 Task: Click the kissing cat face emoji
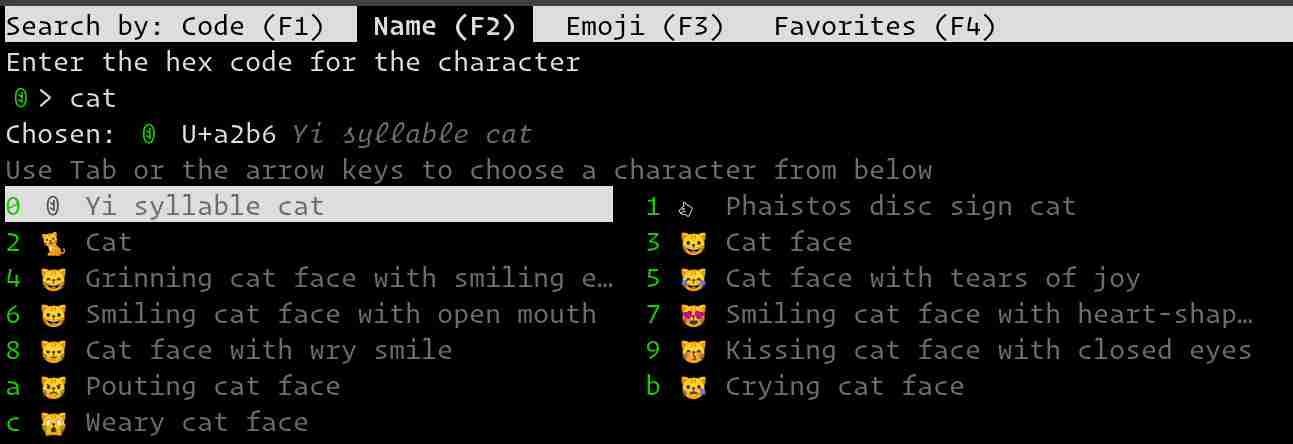point(692,351)
